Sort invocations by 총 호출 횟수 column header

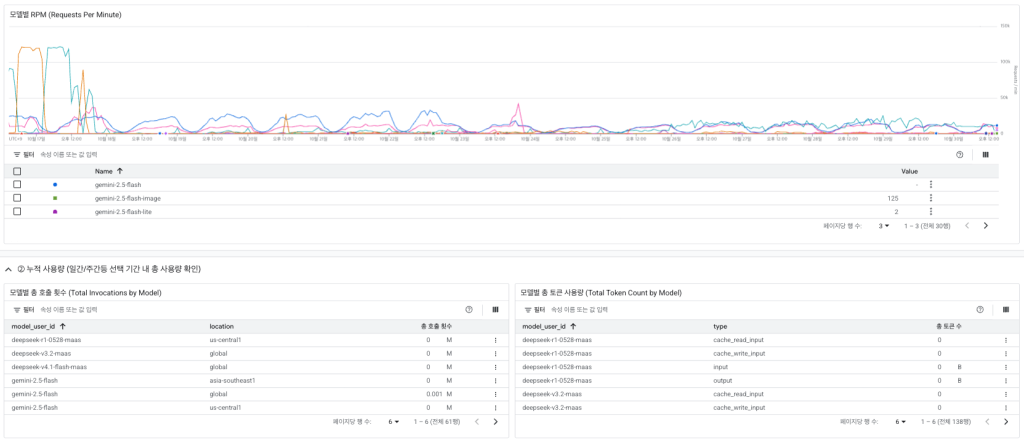point(437,326)
